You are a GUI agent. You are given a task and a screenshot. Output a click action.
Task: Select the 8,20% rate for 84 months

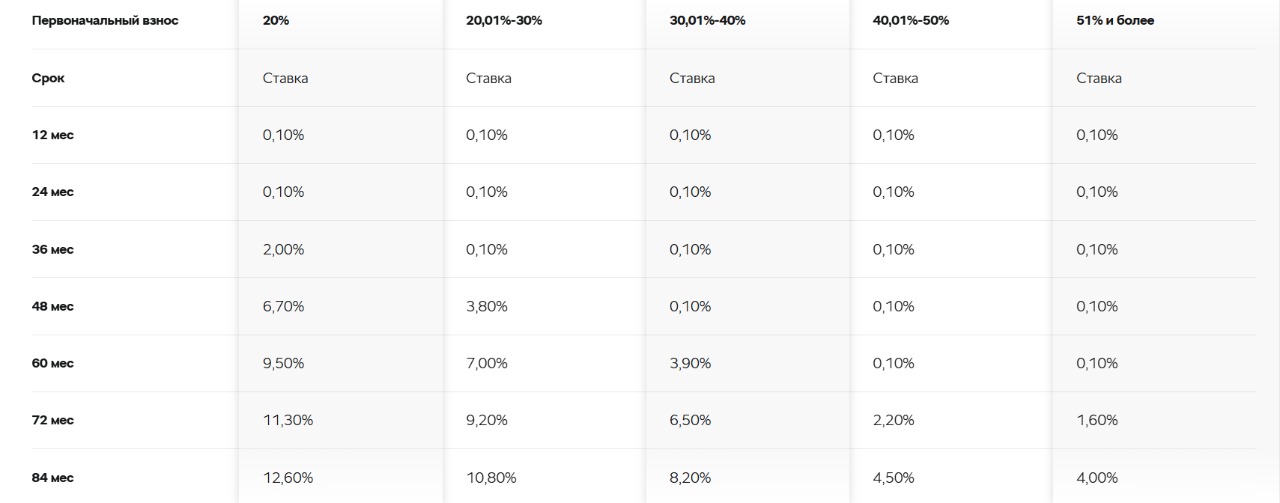pyautogui.click(x=690, y=477)
